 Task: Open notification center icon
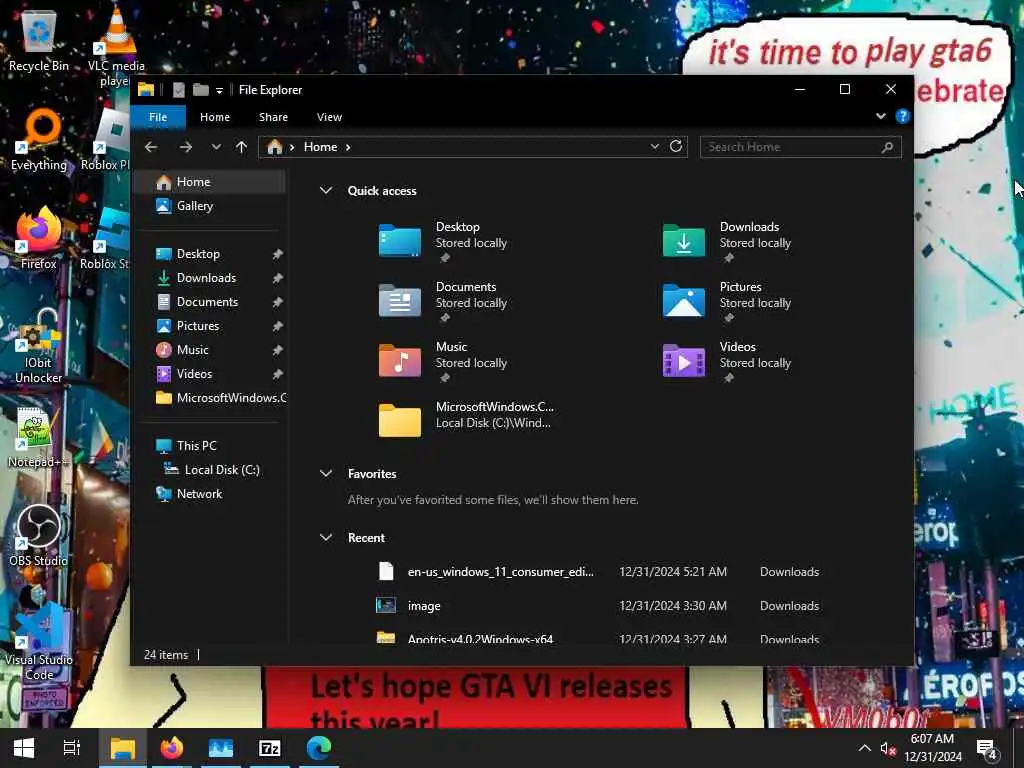pos(987,748)
